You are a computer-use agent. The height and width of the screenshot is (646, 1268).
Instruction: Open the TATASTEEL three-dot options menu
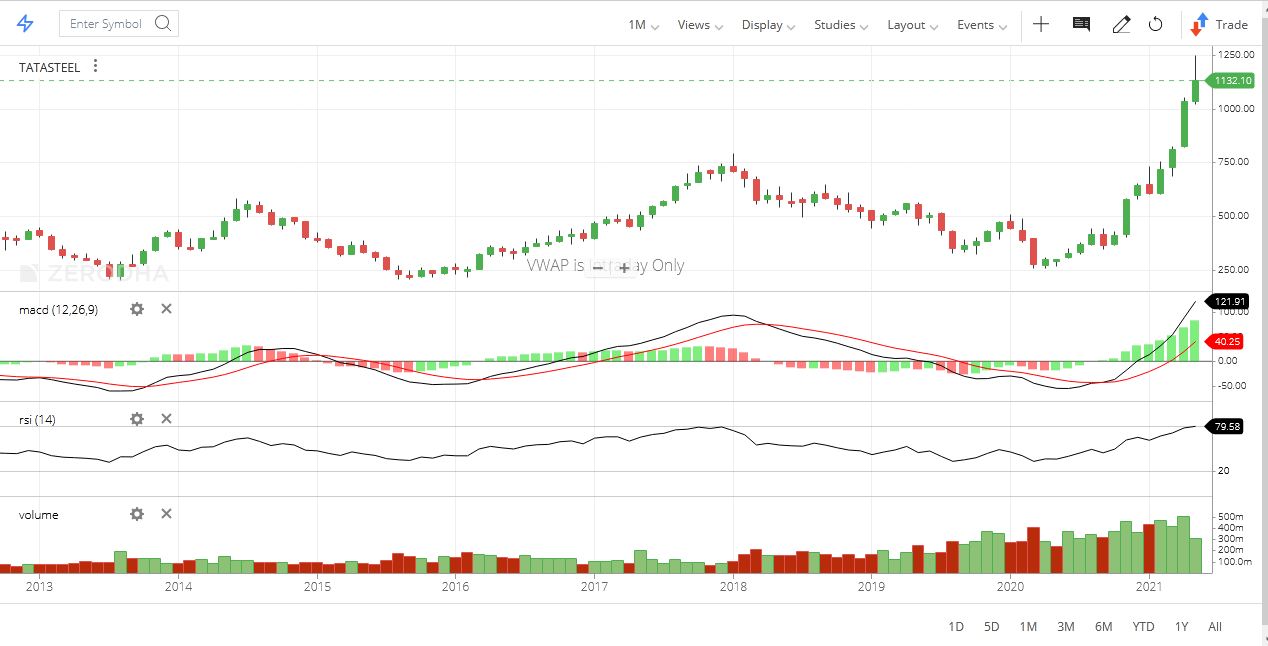tap(95, 65)
